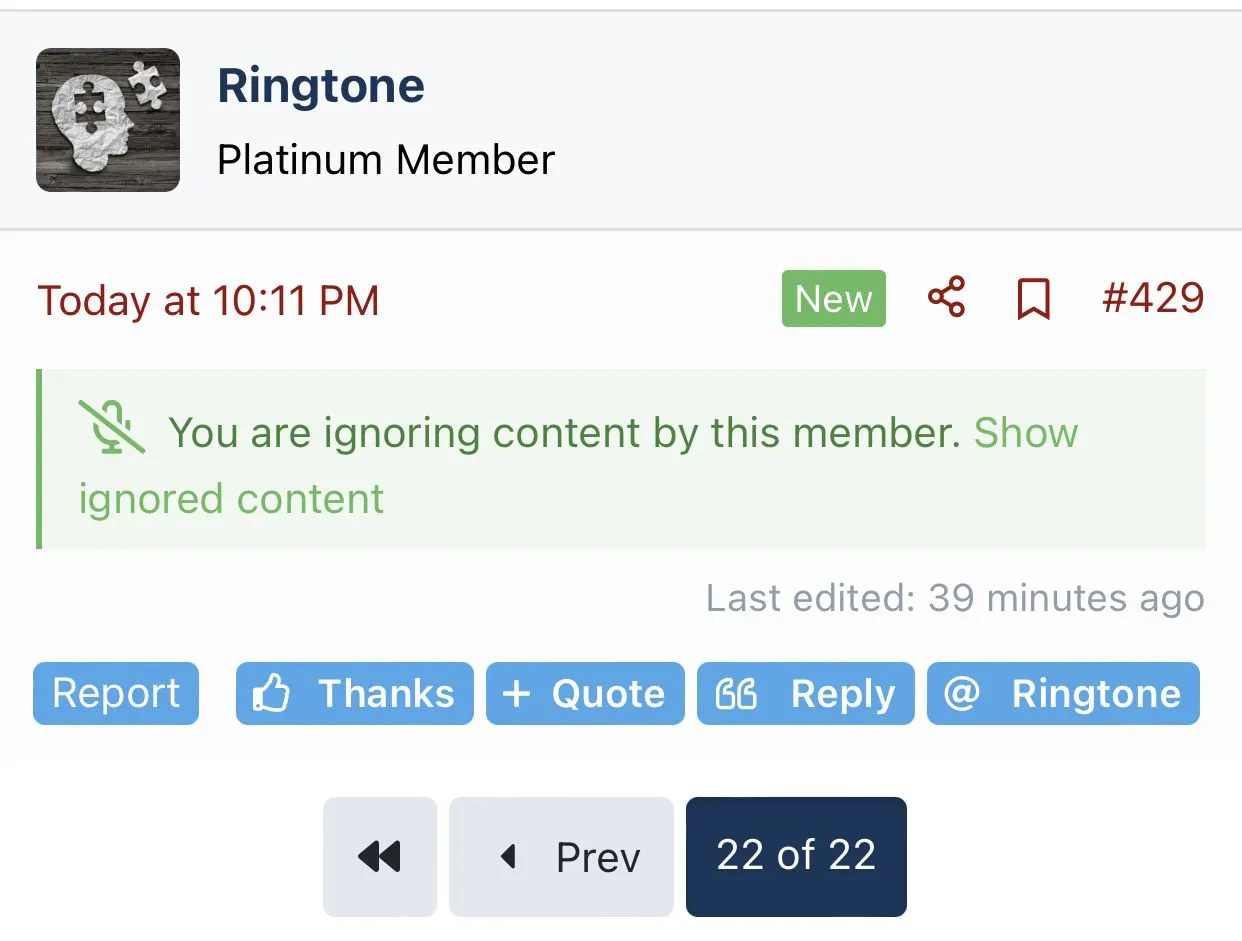
Task: Open the 22 of 22 page selector
Action: (x=796, y=857)
